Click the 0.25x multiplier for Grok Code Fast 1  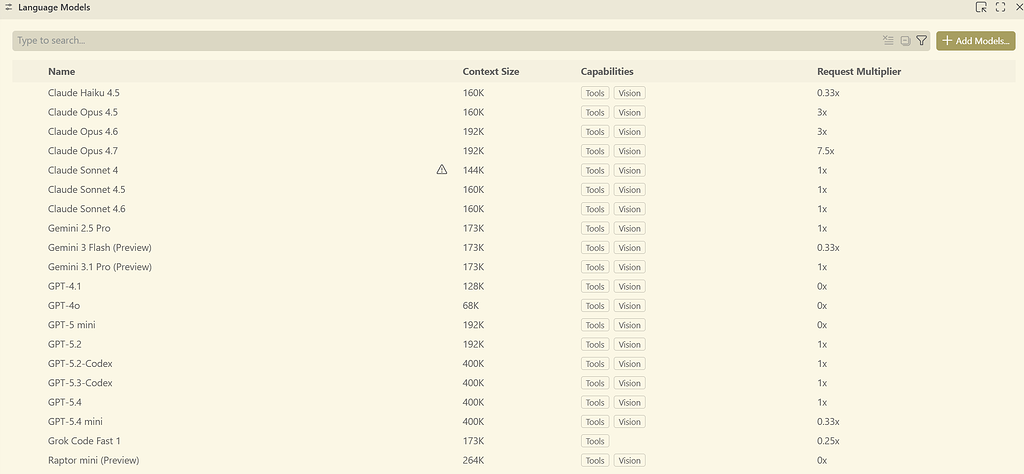[828, 441]
